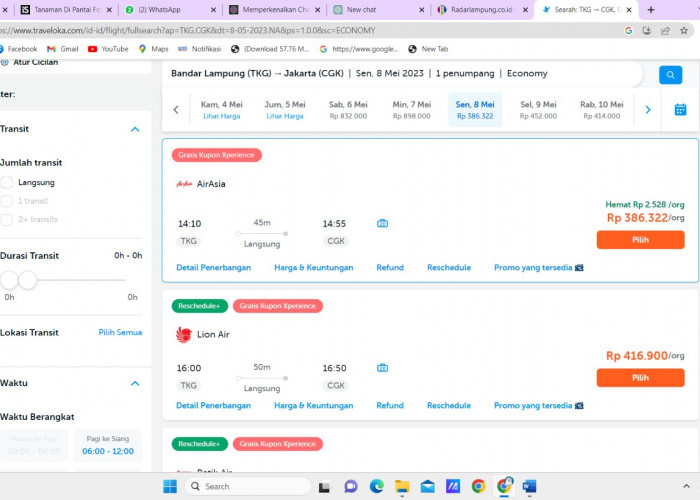Open a new browser tab with plus

click(650, 9)
